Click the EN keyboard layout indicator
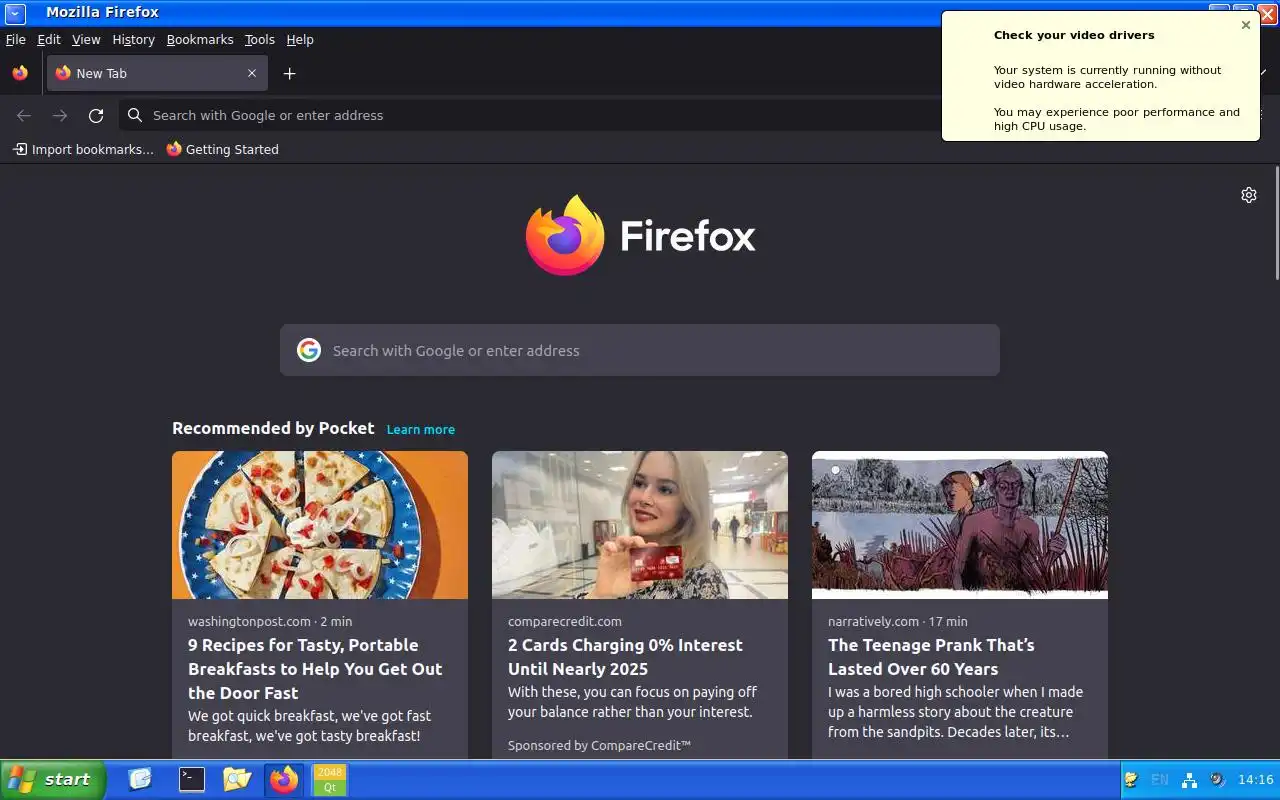This screenshot has height=800, width=1280. click(x=1160, y=779)
